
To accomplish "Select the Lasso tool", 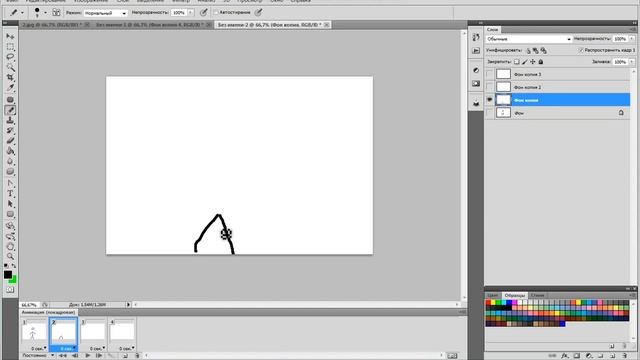I will point(10,57).
